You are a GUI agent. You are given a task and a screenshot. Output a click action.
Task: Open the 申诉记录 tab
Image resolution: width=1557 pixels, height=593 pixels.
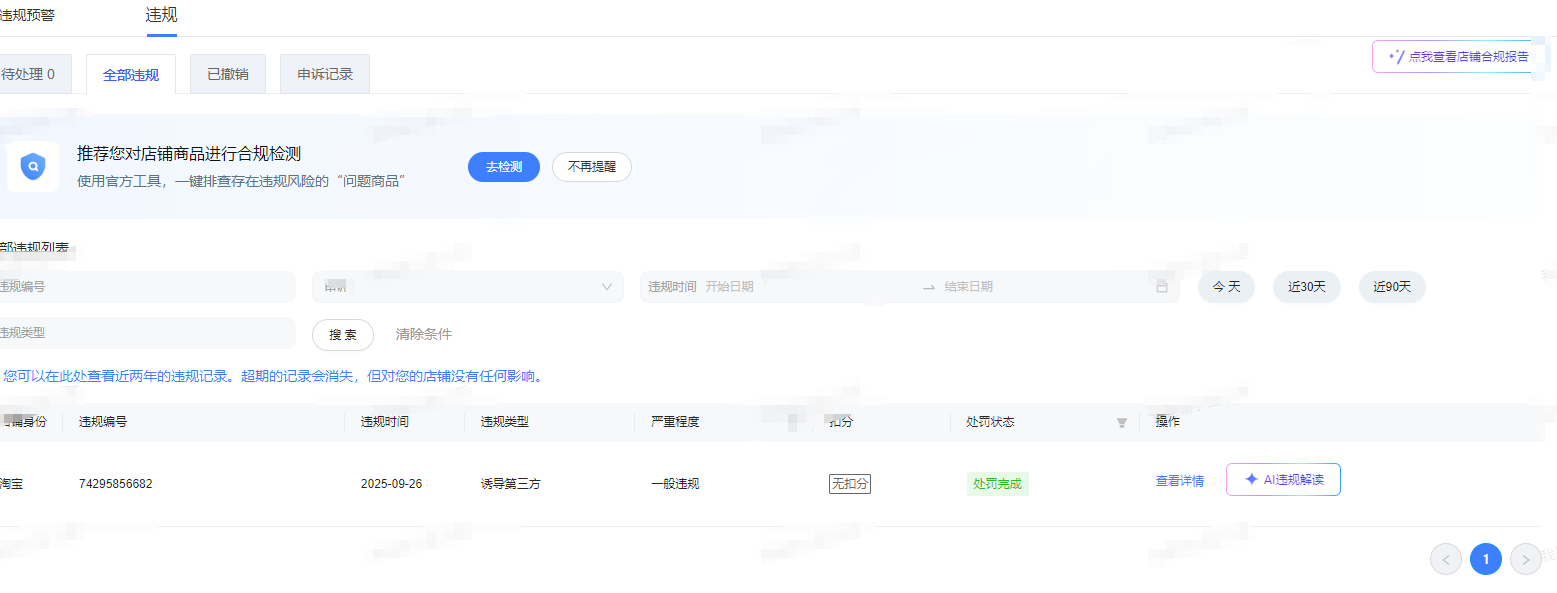coord(324,74)
